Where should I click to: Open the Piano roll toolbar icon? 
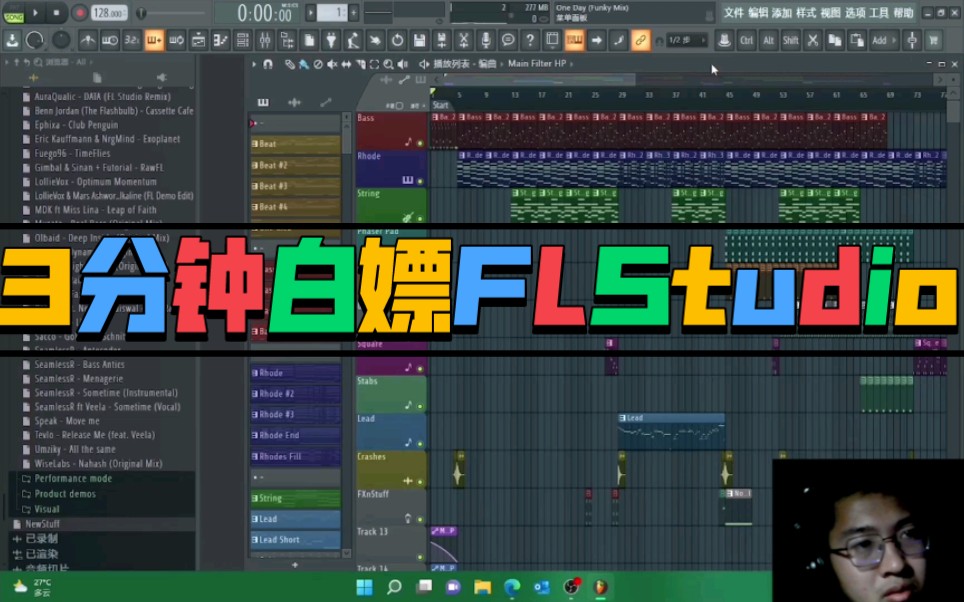point(218,40)
